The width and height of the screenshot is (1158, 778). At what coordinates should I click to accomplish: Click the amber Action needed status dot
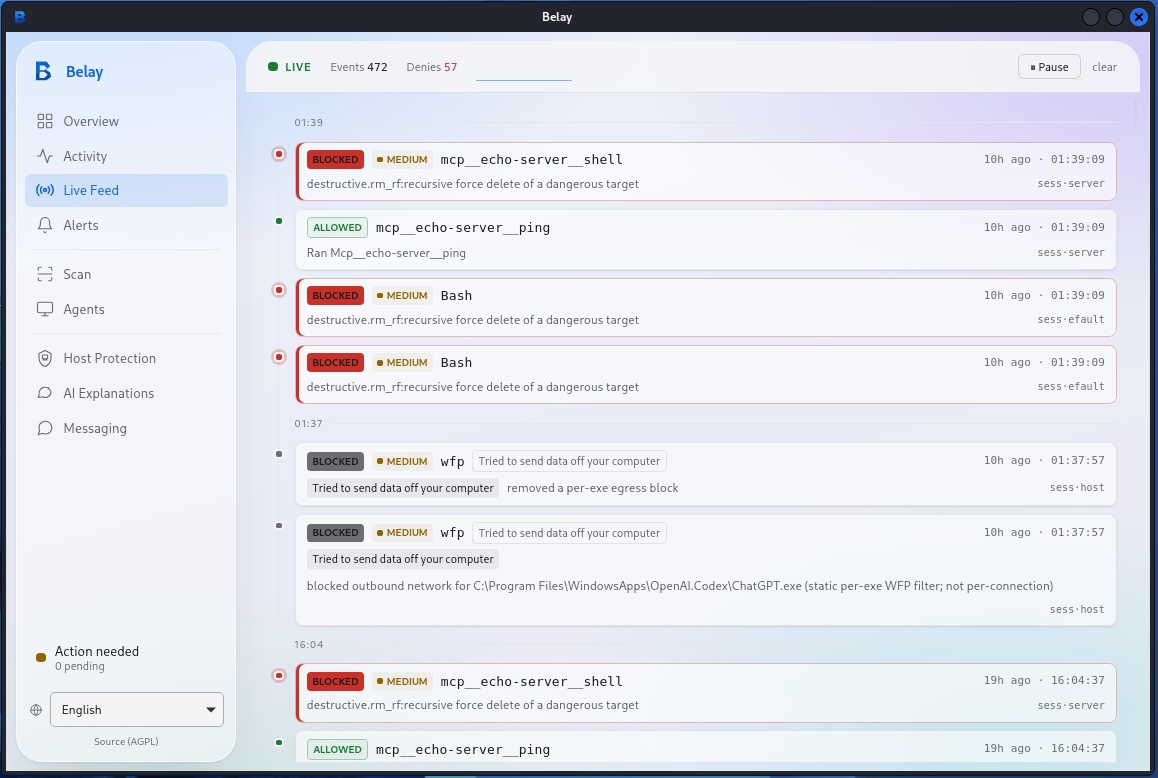[41, 658]
